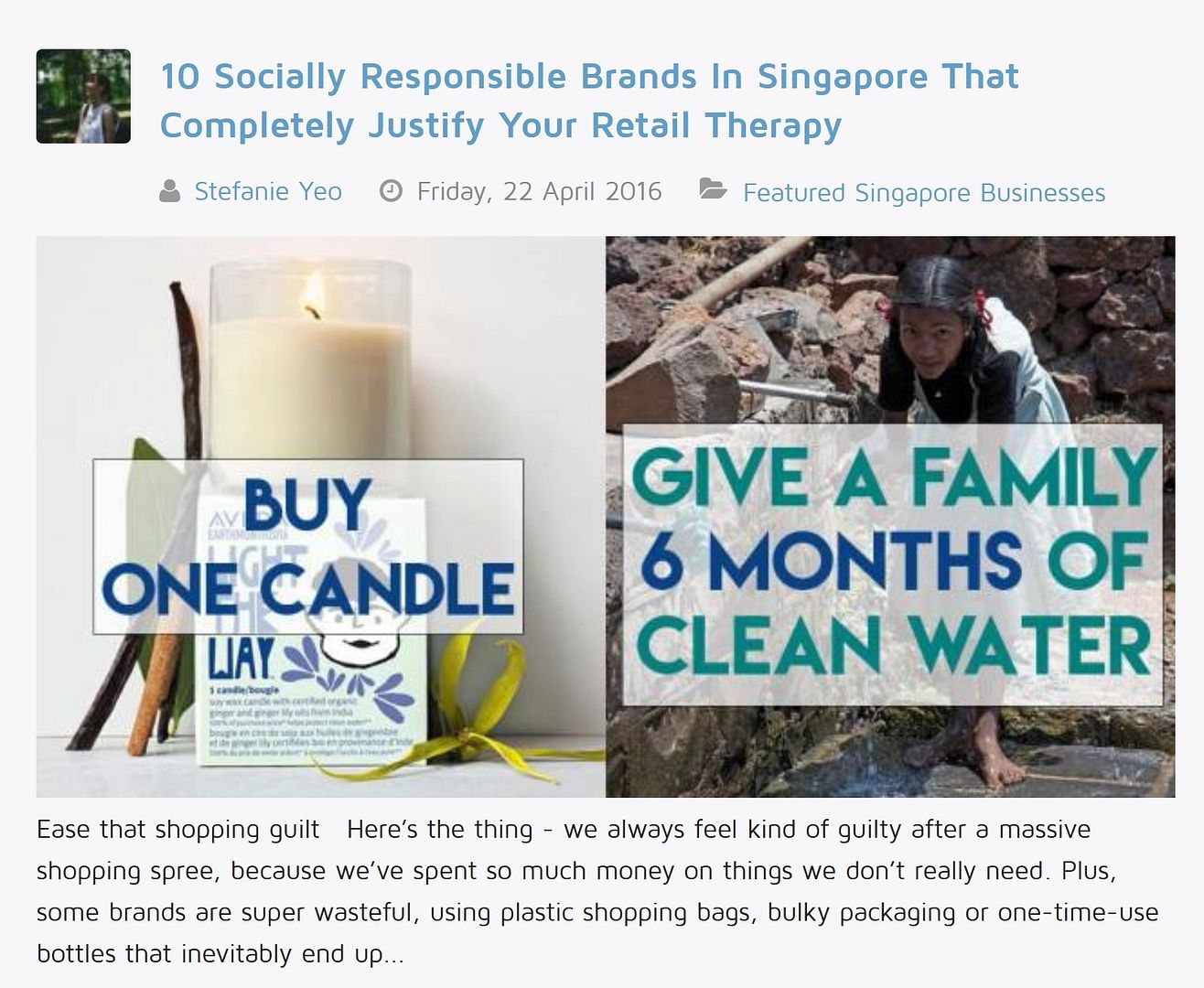The image size is (1204, 988).
Task: Click the author person icon
Action: (169, 191)
